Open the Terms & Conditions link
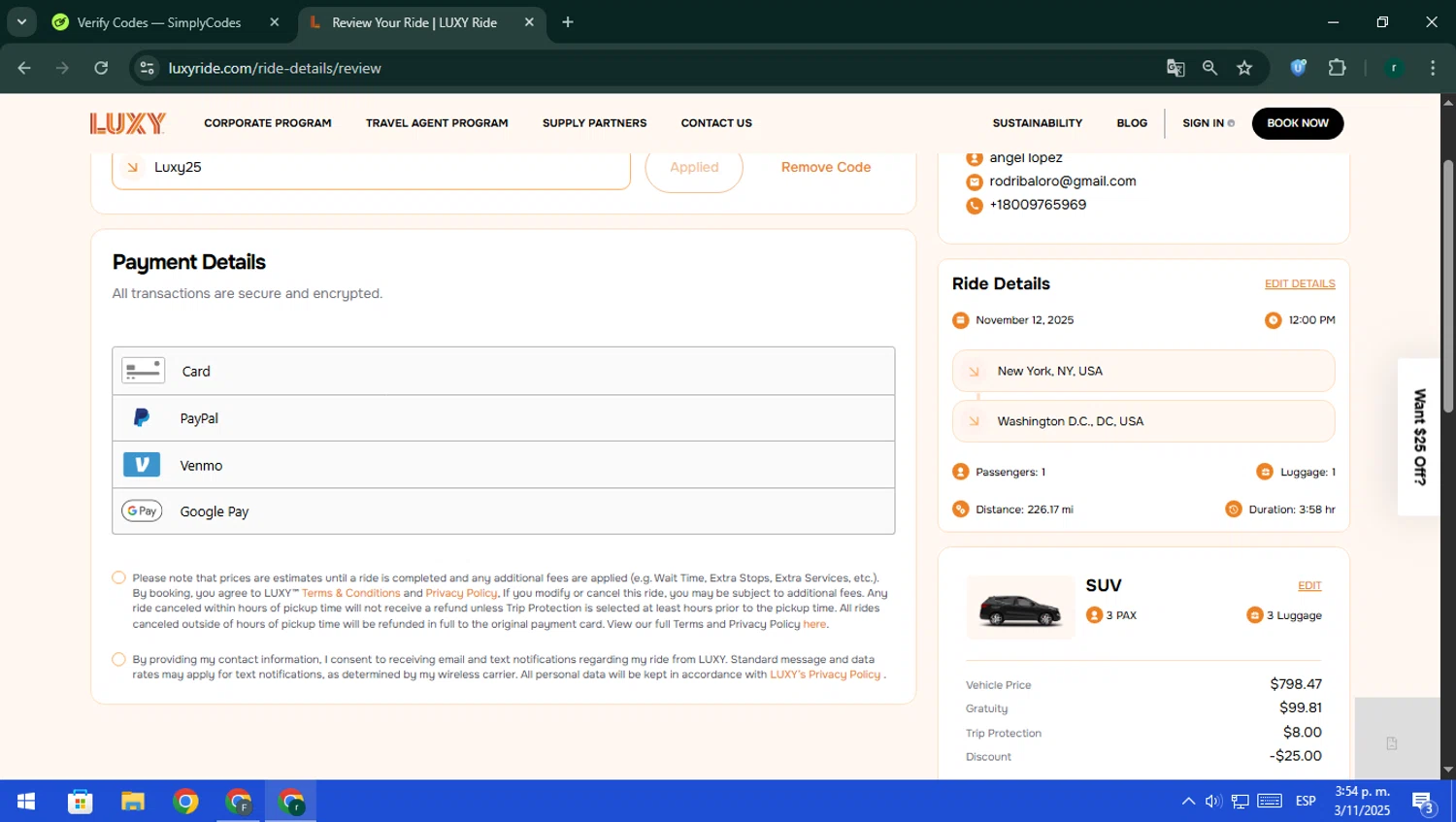 click(350, 593)
